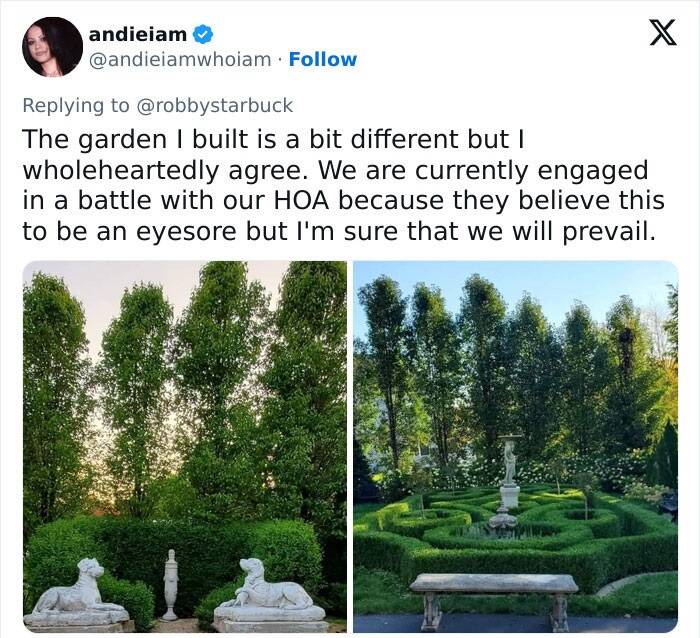Click the word 'wholeheartedly' in tweet
Image resolution: width=700 pixels, height=638 pixels.
(x=121, y=170)
